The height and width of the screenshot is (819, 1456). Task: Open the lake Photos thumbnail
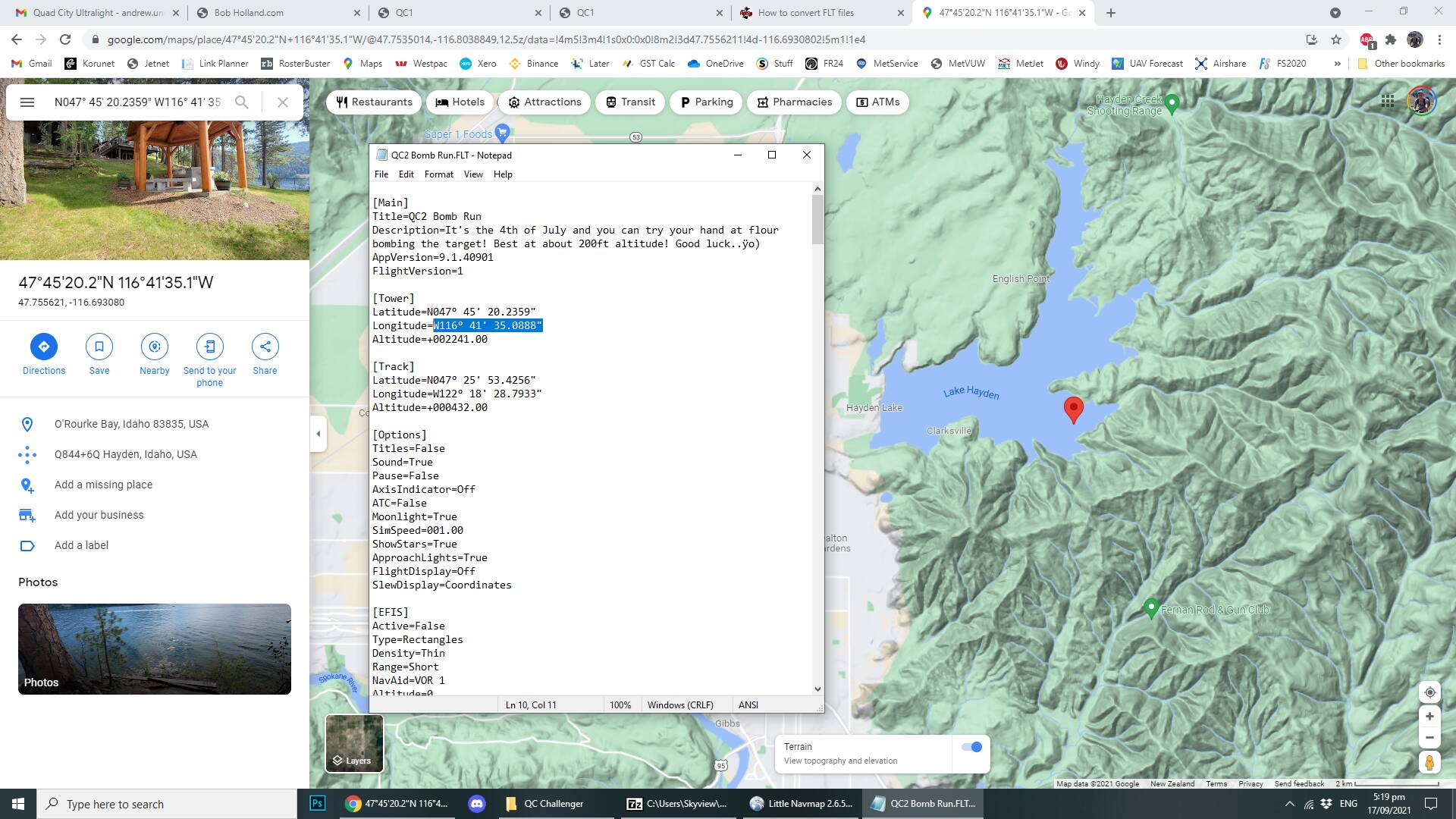coord(155,649)
